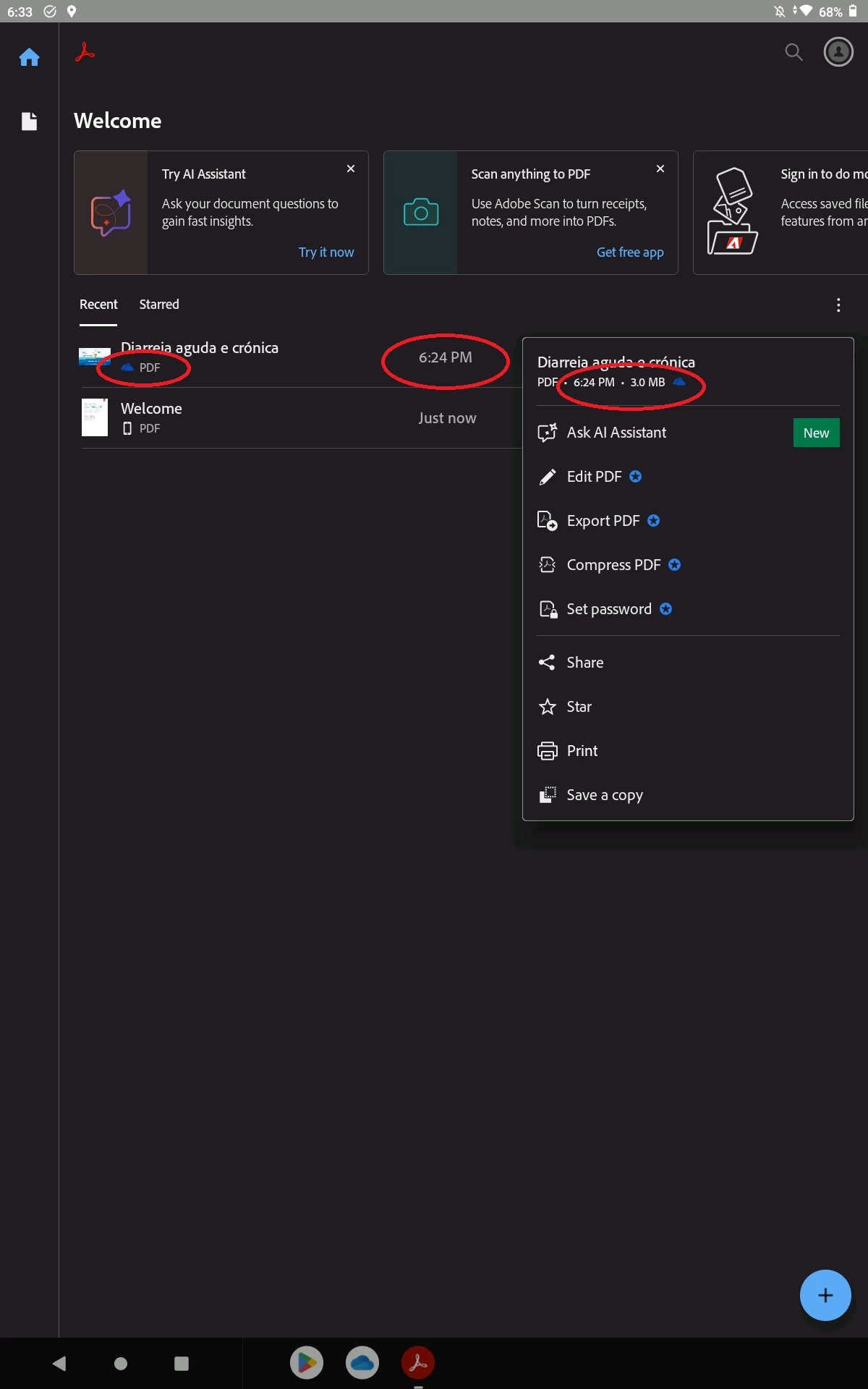Dismiss the Try AI Assistant card
Viewport: 868px width, 1389px height.
351,169
